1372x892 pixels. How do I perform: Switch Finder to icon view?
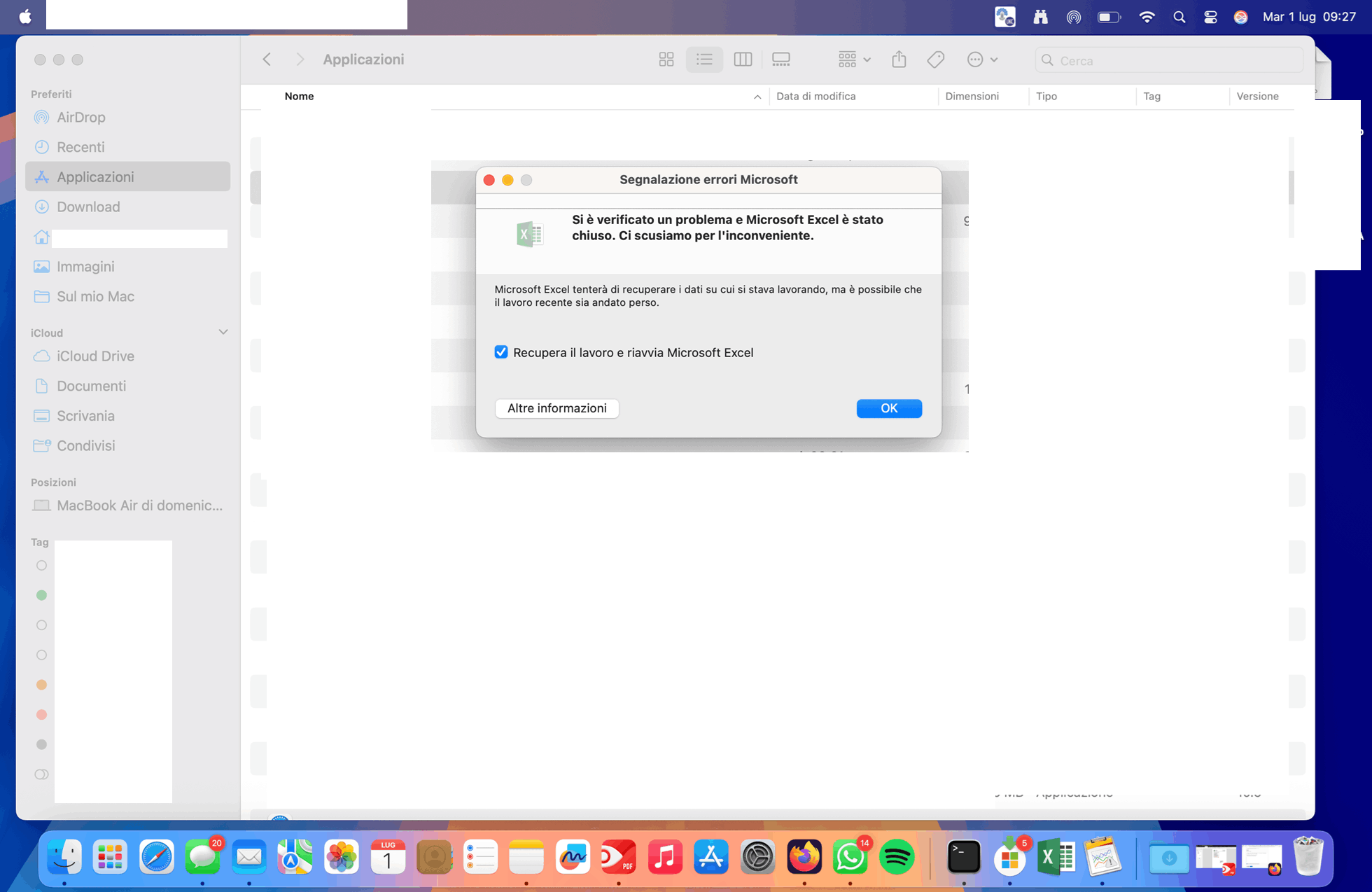click(x=666, y=60)
